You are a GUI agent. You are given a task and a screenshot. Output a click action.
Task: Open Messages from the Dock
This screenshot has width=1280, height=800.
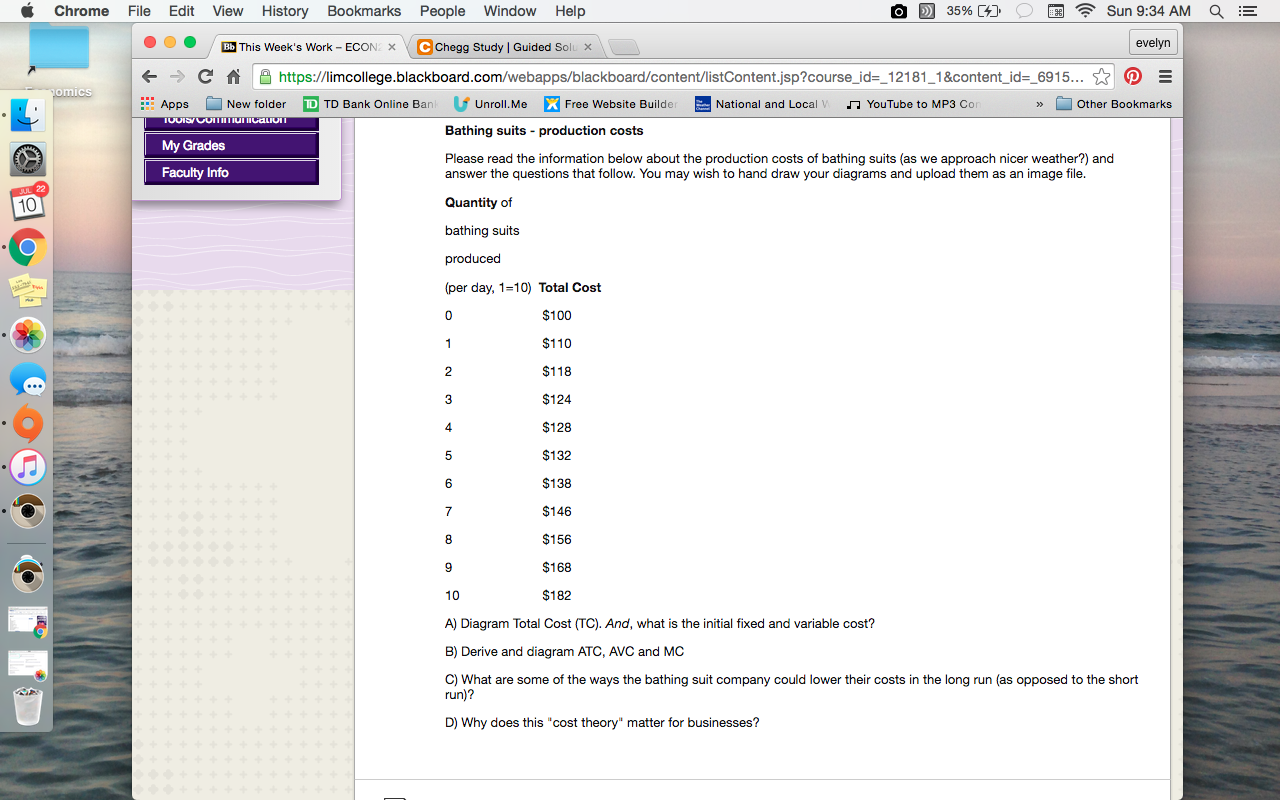coord(28,379)
